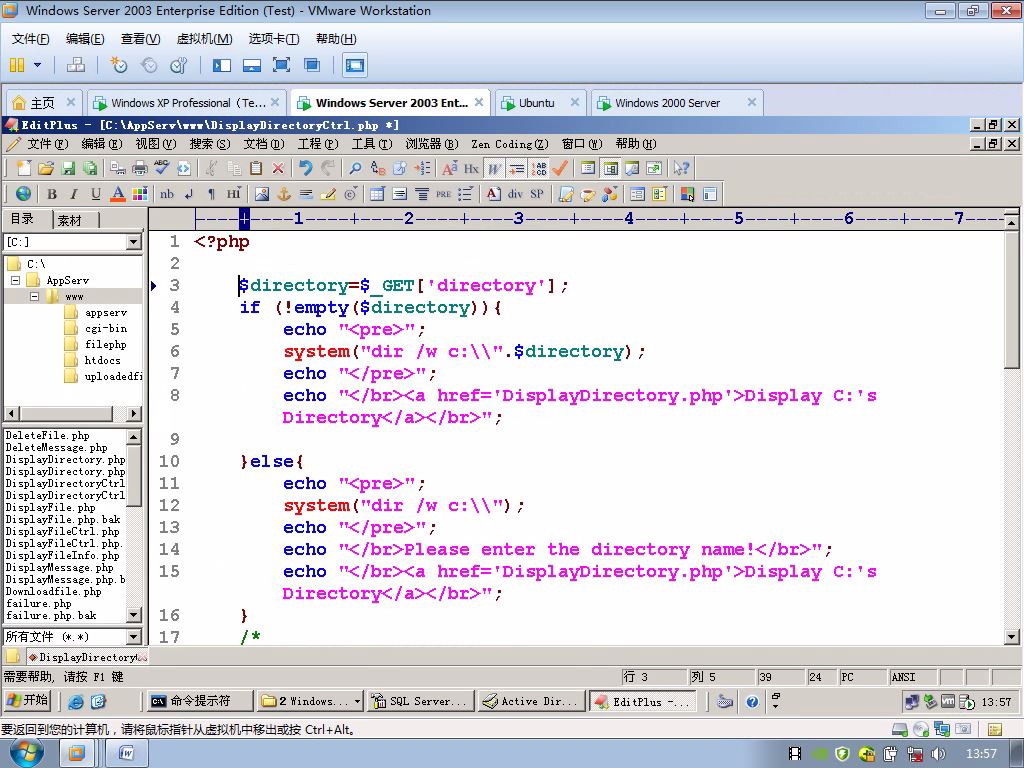Open the color palette grid icon
Screen dimensions: 1024x768
140,194
